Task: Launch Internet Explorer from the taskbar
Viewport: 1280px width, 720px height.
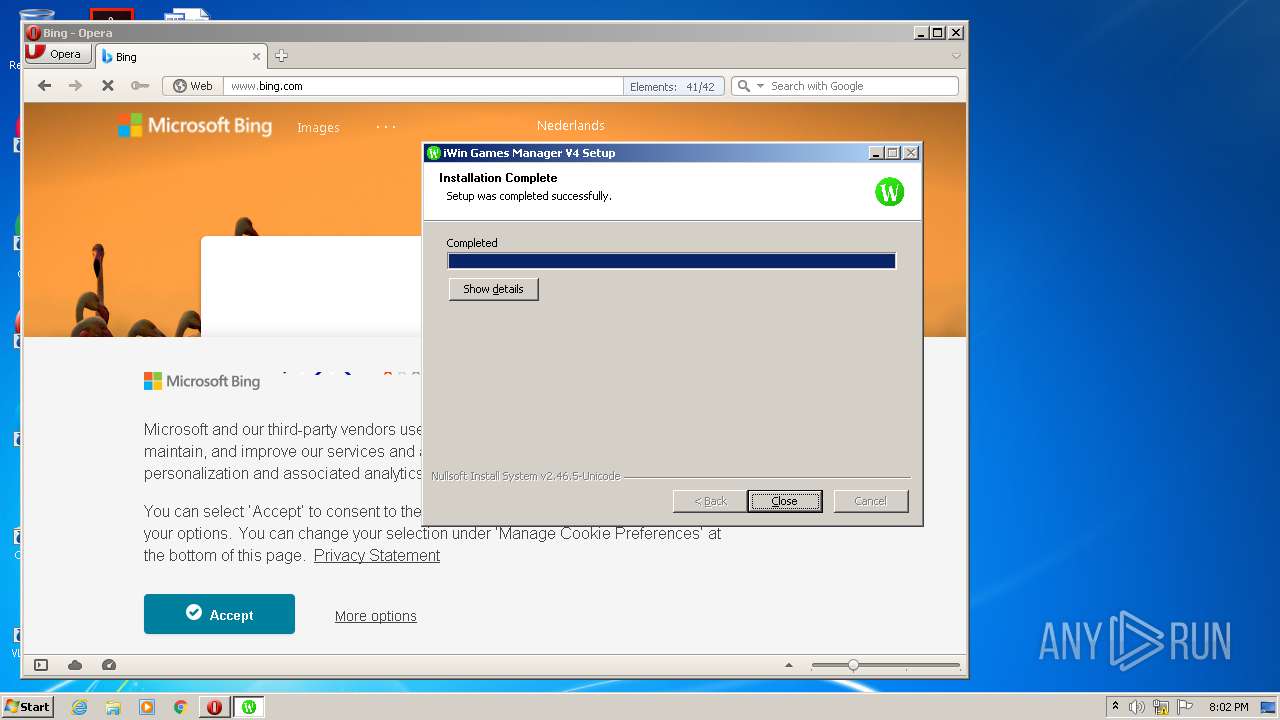Action: 79,707
